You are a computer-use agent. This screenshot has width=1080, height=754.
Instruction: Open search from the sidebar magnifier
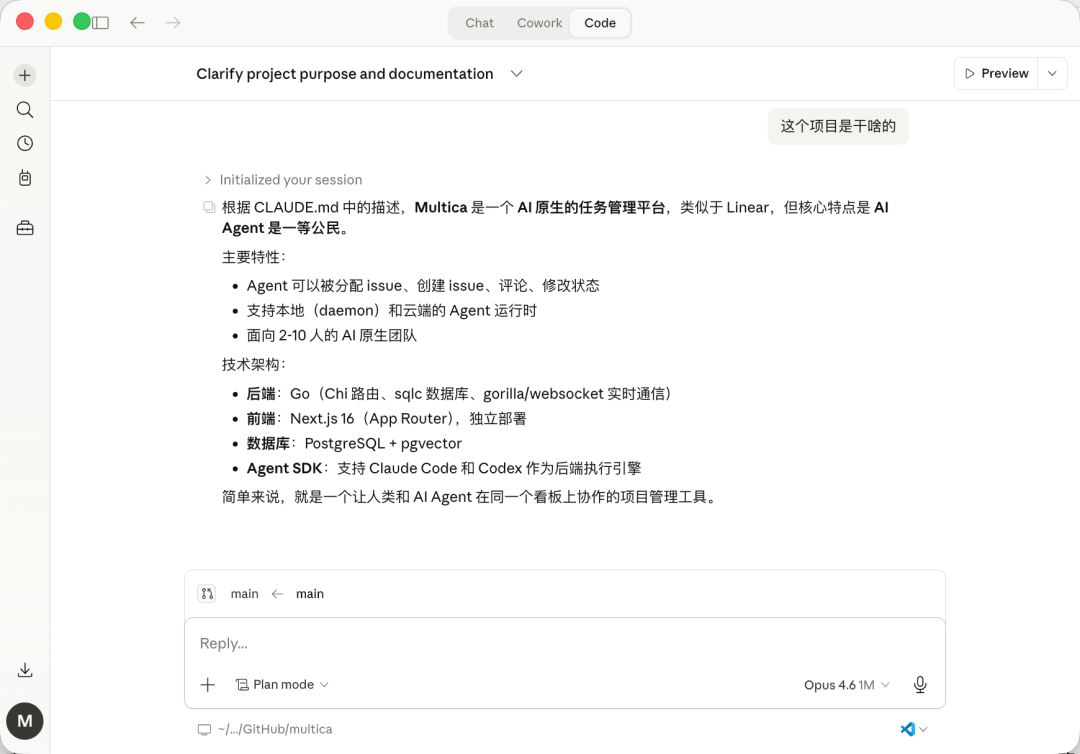click(x=25, y=109)
